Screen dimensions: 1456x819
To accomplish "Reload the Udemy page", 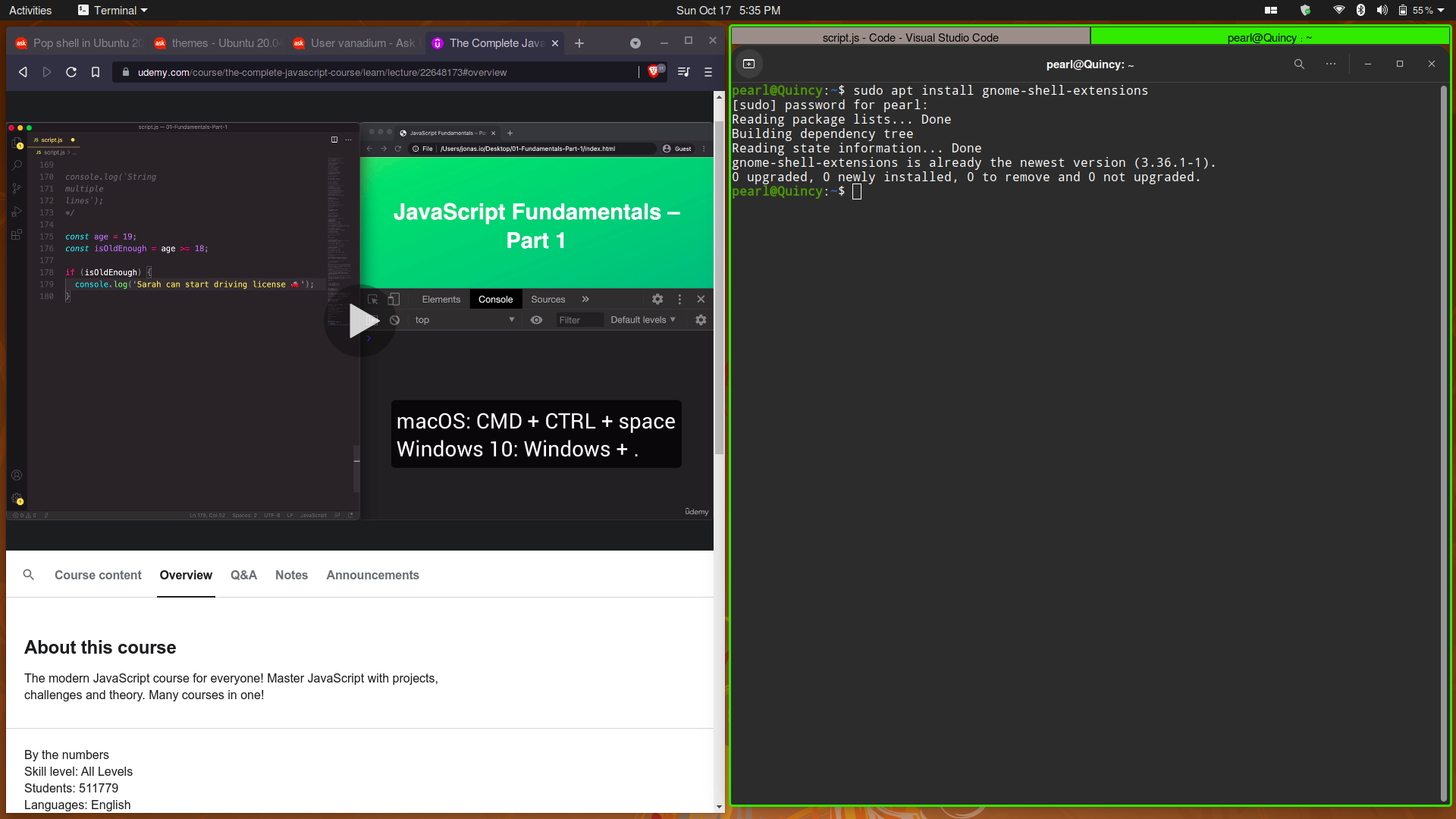I will tap(71, 72).
